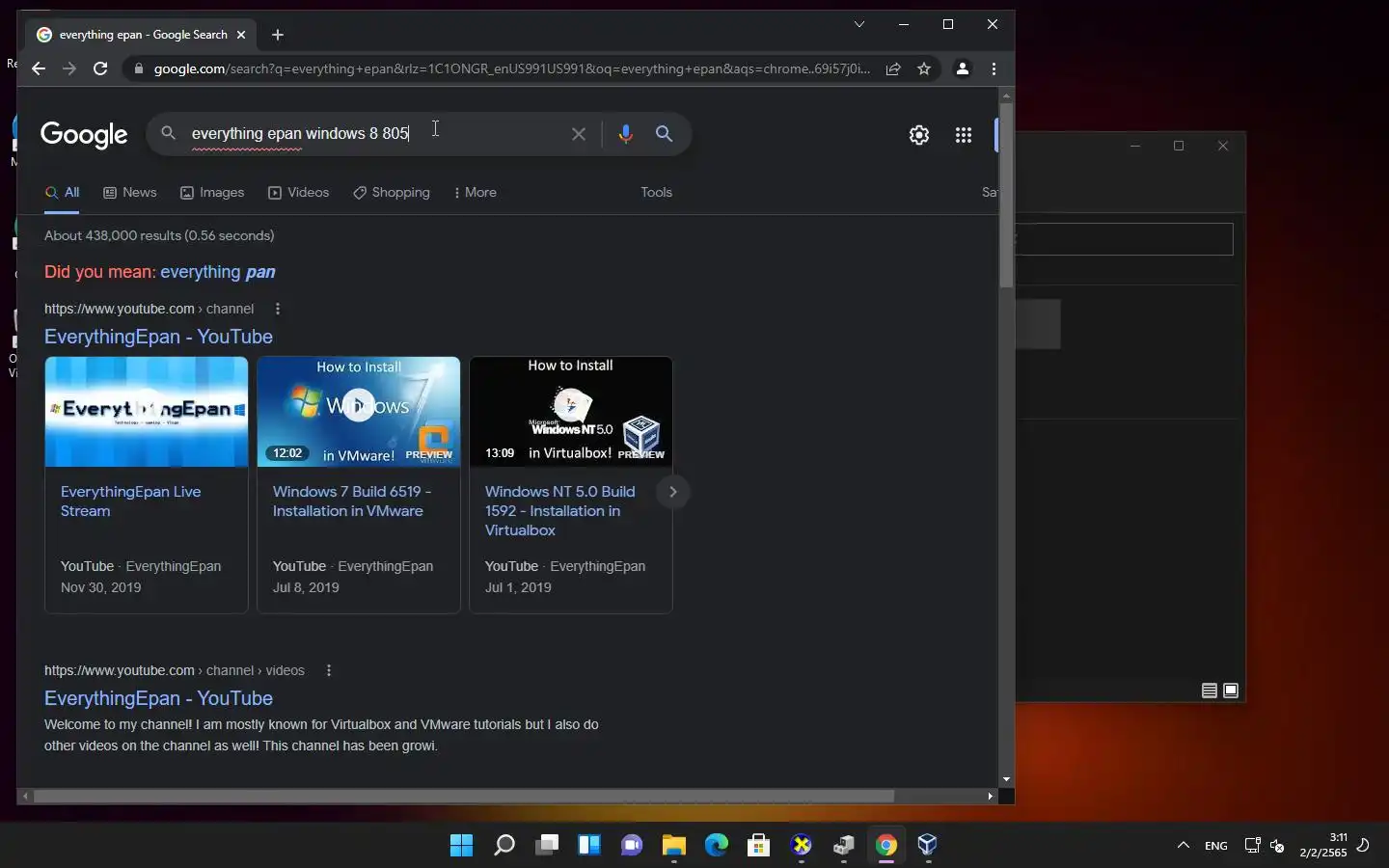Change ENG input language
This screenshot has height=868, width=1389.
click(x=1216, y=846)
